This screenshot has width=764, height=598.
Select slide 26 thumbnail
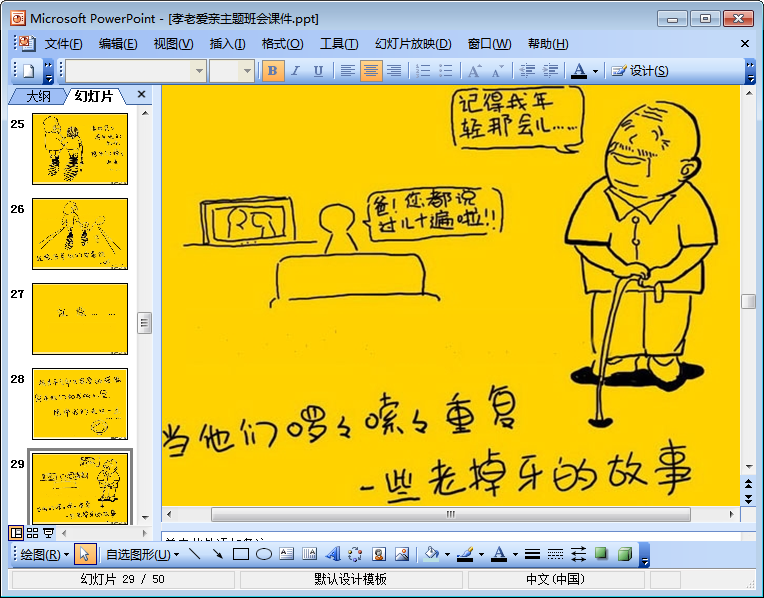pos(80,234)
